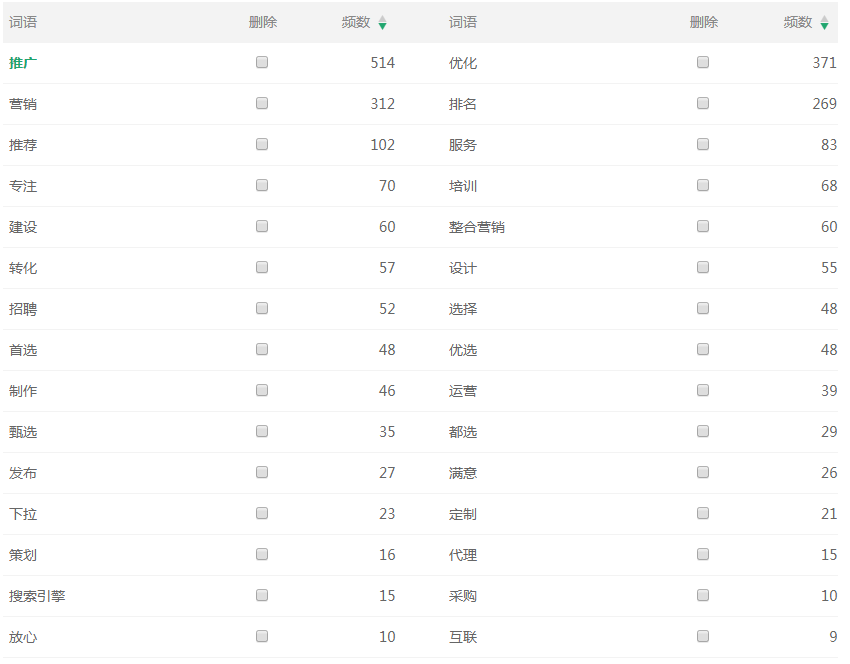Select the checkbox for 招聘

coord(262,308)
